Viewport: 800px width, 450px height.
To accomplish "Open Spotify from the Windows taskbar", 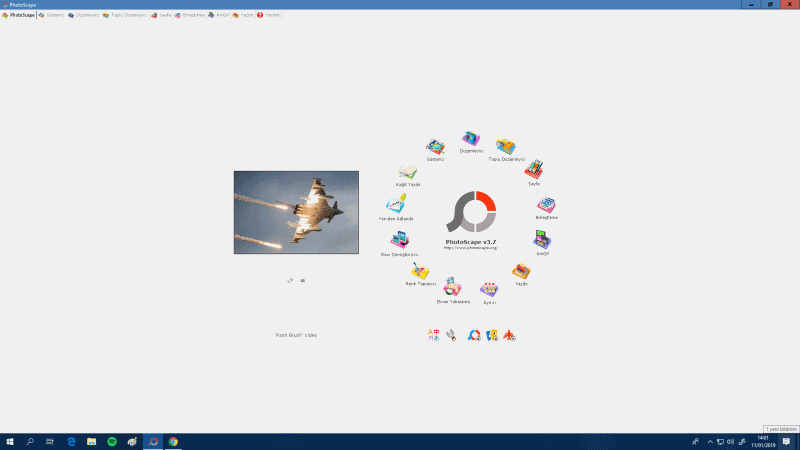I will pos(111,441).
